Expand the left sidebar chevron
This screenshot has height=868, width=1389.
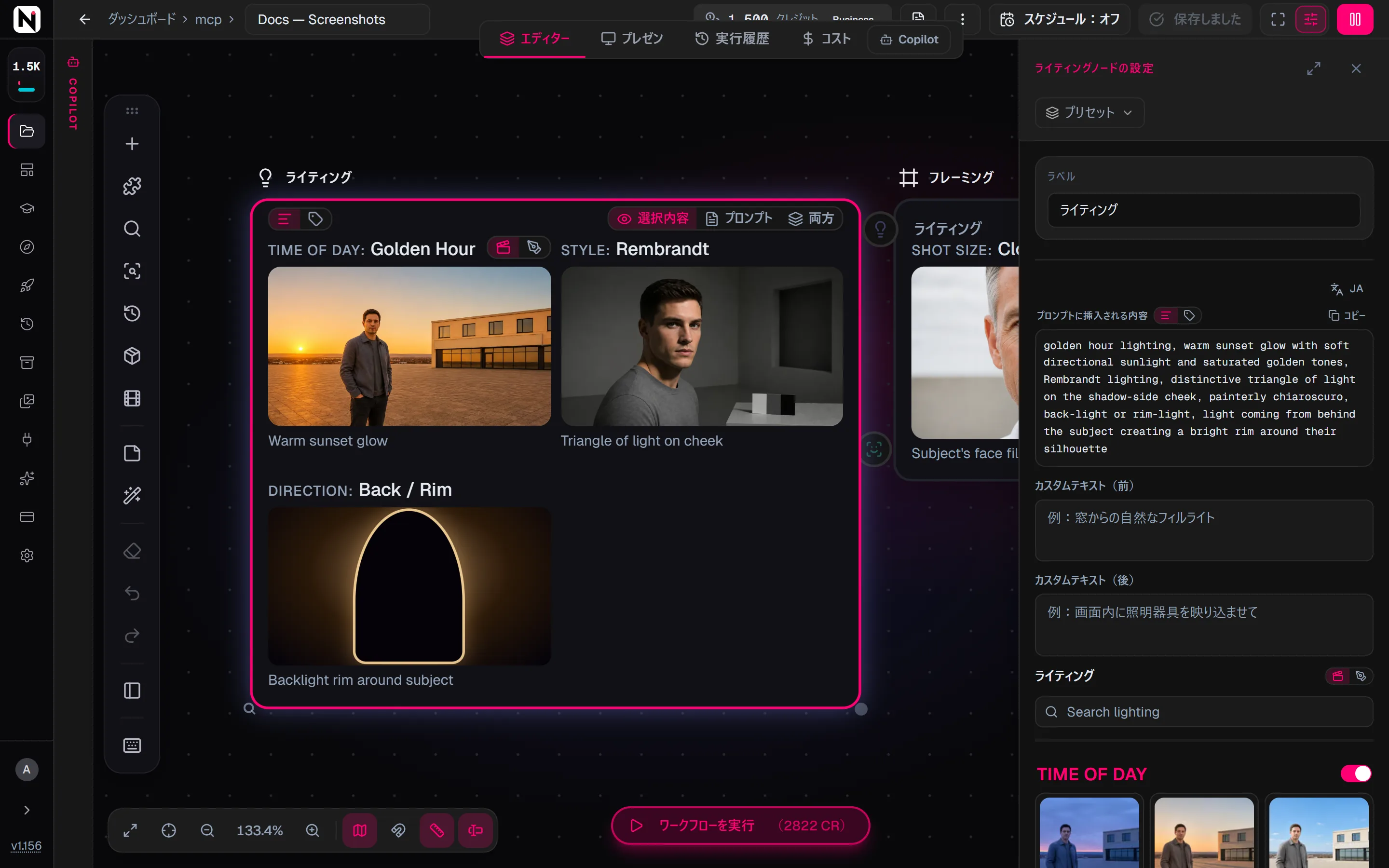[27, 810]
